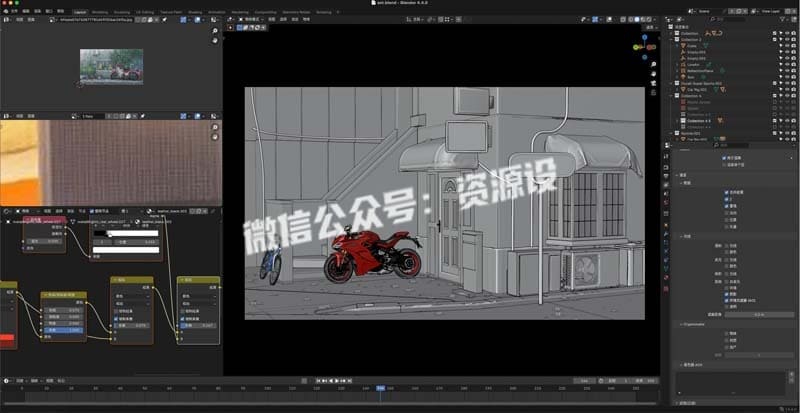Toggle the camera view icon in the viewport
This screenshot has height=413, width=800.
point(654,83)
